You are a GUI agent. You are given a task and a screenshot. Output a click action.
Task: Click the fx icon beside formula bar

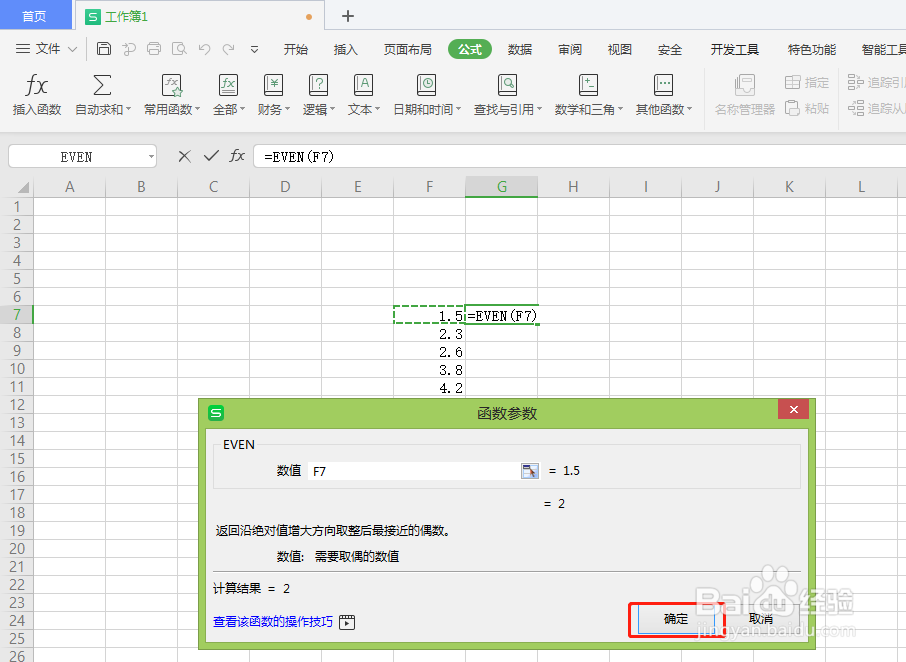237,155
